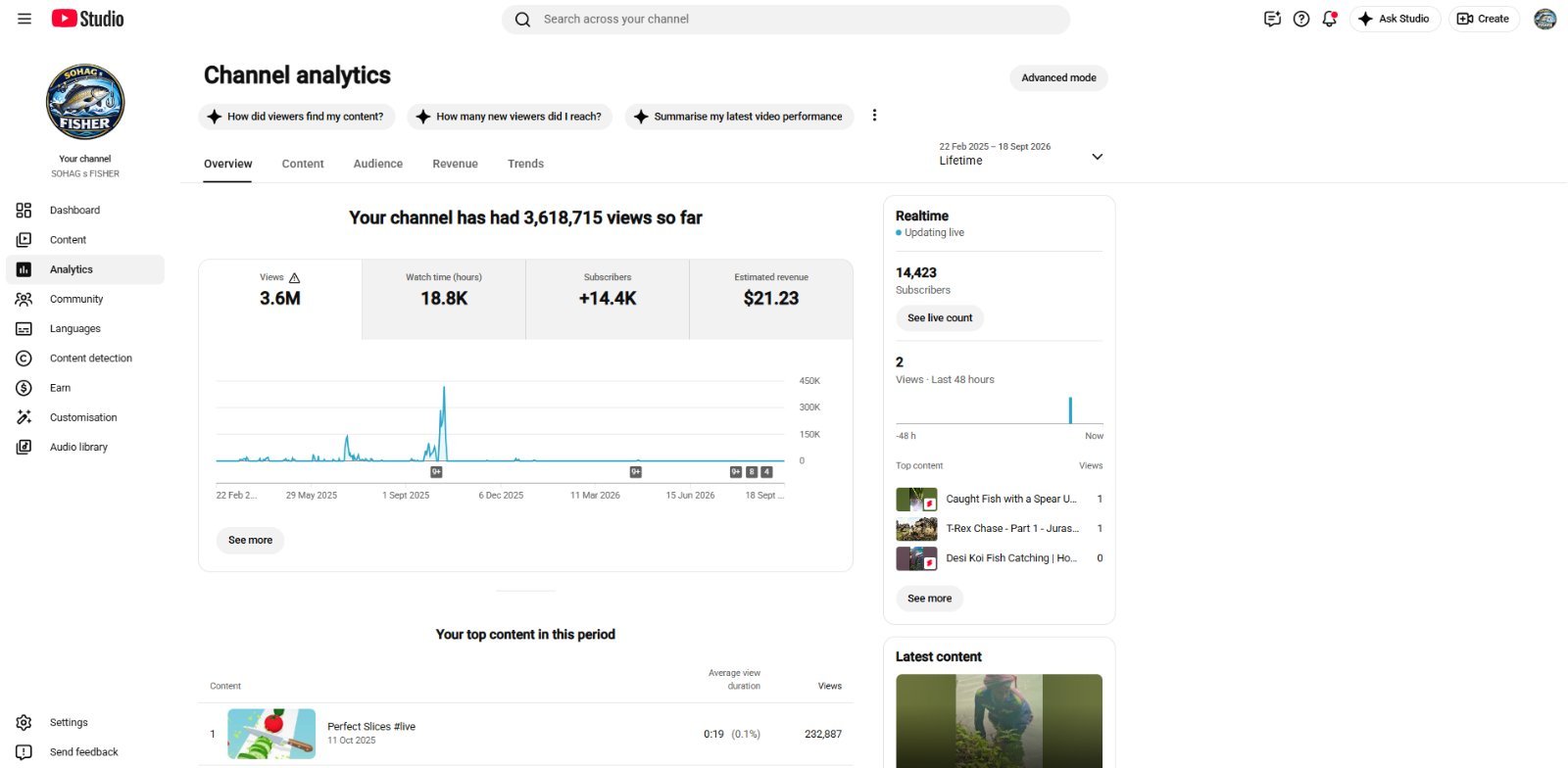Click the 'Perfect Slices #live' title text

[x=371, y=727]
